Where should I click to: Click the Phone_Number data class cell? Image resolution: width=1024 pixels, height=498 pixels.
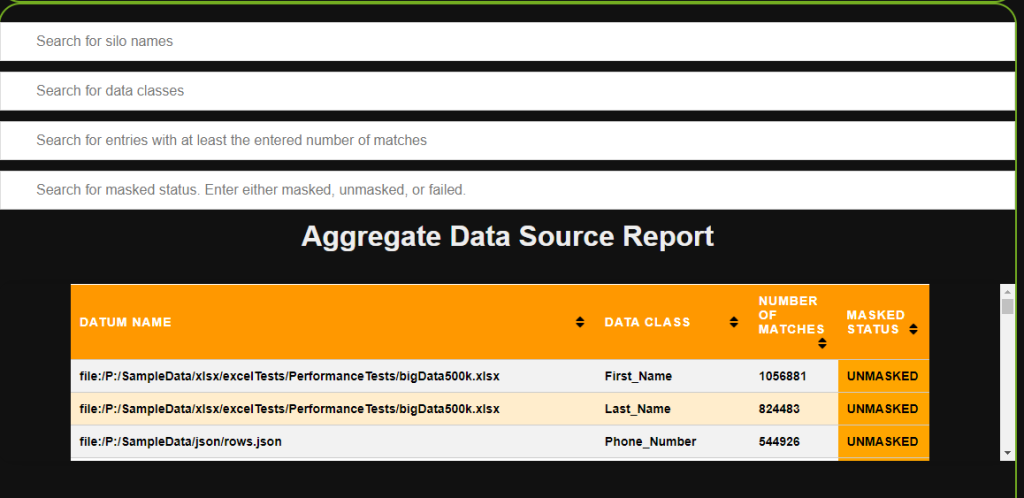(650, 441)
